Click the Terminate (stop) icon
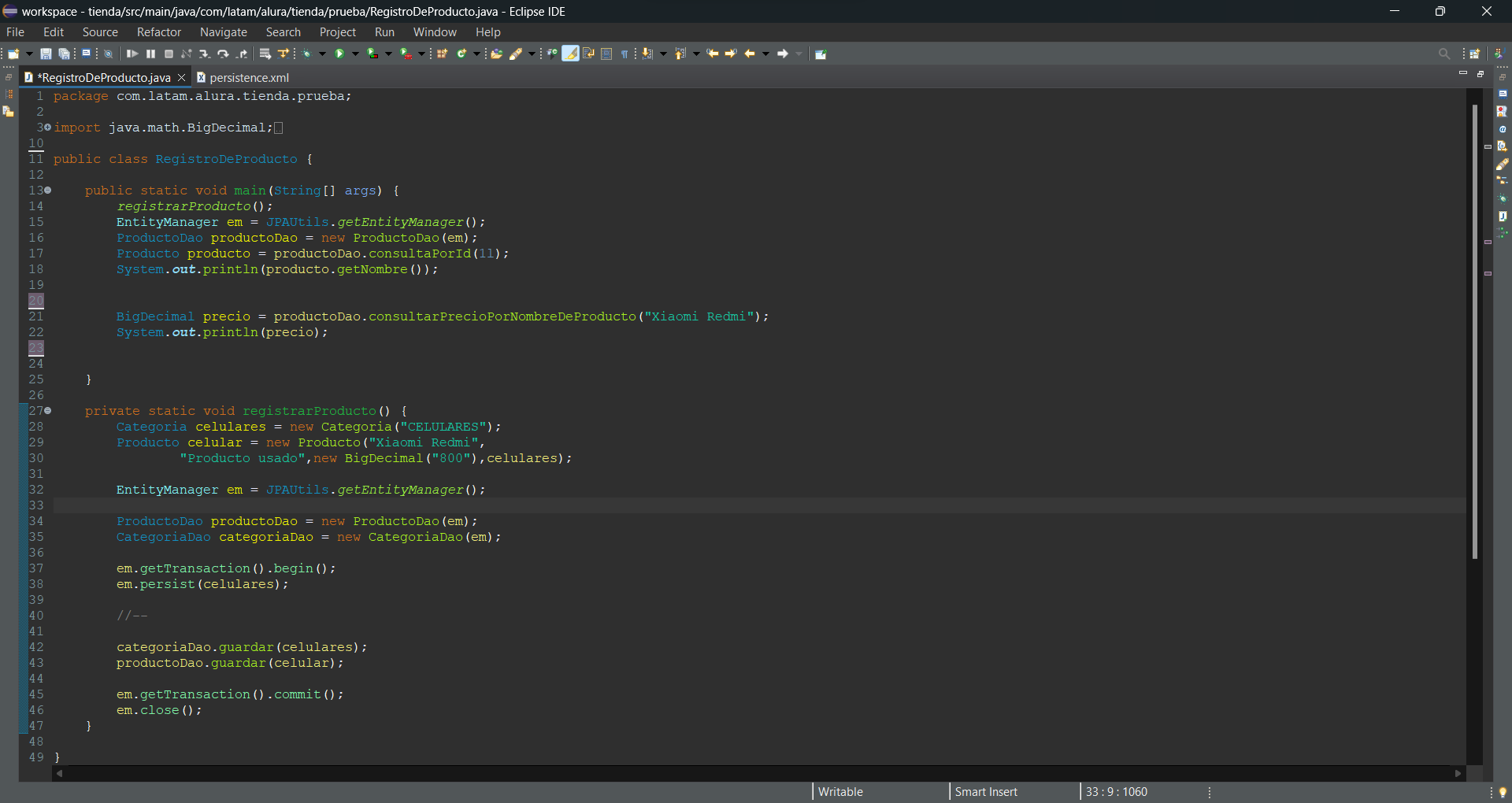1512x803 pixels. tap(169, 54)
